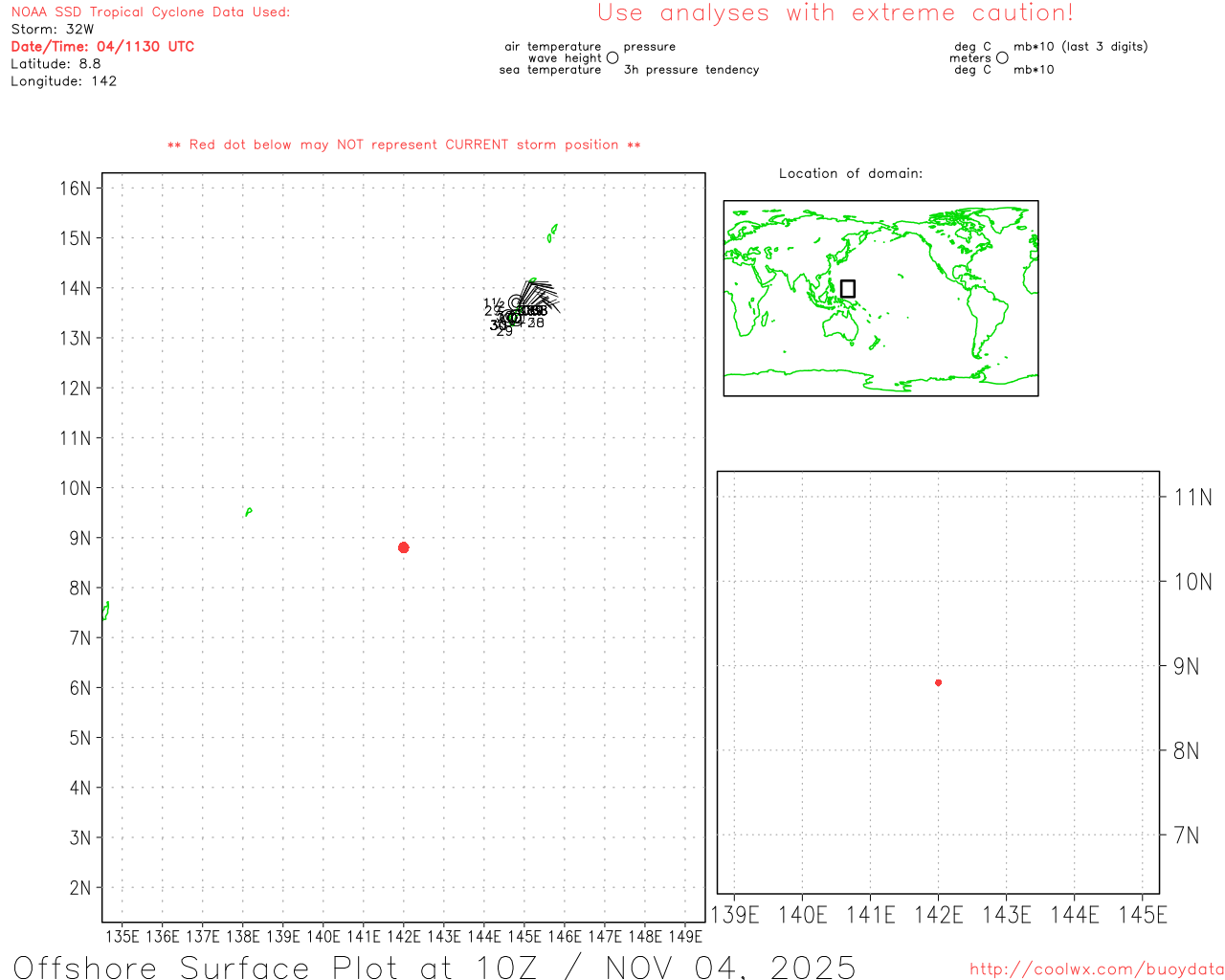Click the "2N" latitude axis label

[x=80, y=887]
